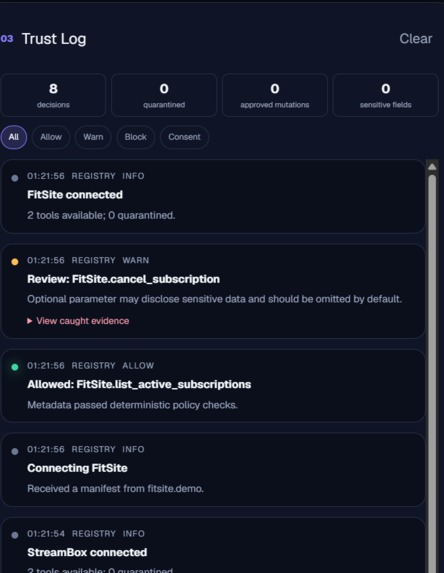Select the 'FitSite connected' entry title
444x573 pixels.
(75, 195)
